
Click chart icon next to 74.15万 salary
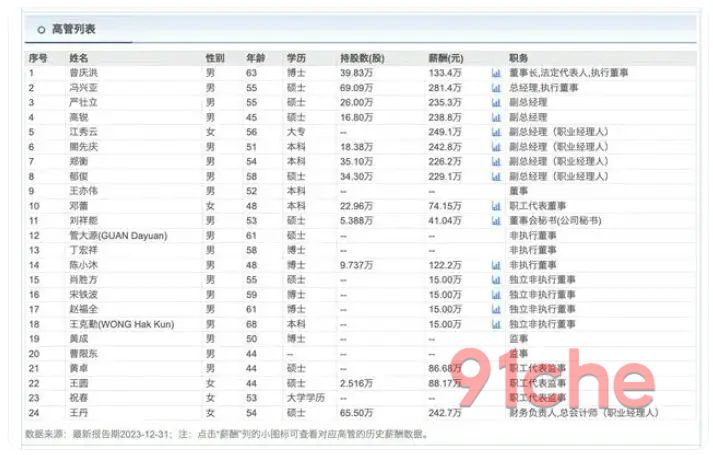tap(496, 205)
